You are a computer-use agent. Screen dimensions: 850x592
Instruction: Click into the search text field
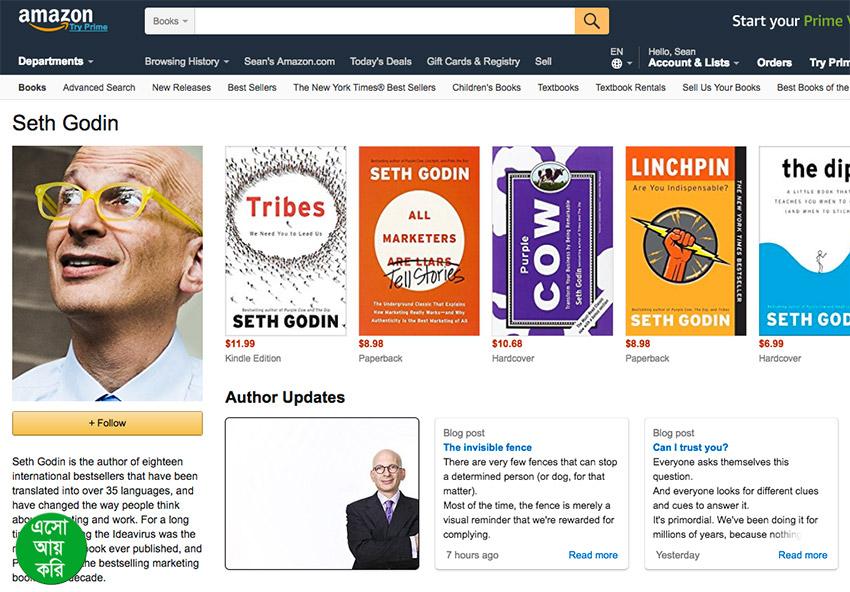tap(385, 21)
